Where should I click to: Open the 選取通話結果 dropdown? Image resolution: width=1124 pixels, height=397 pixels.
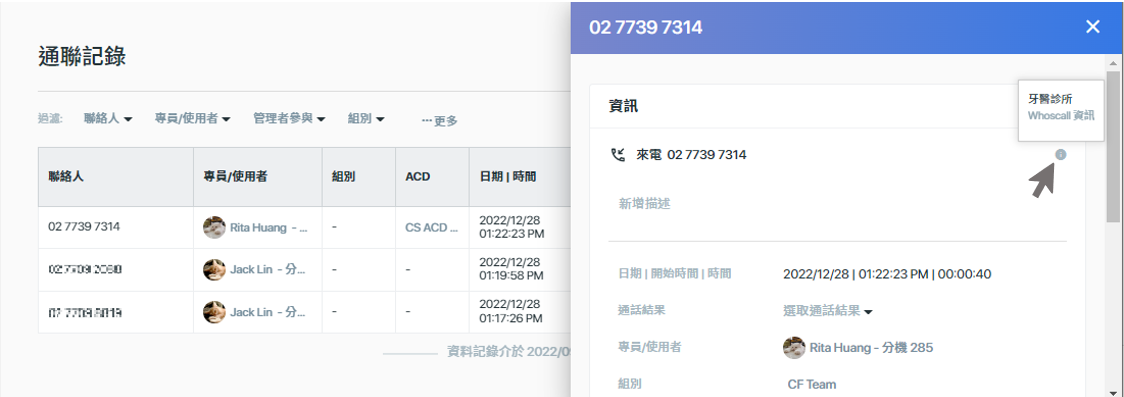[x=828, y=311]
